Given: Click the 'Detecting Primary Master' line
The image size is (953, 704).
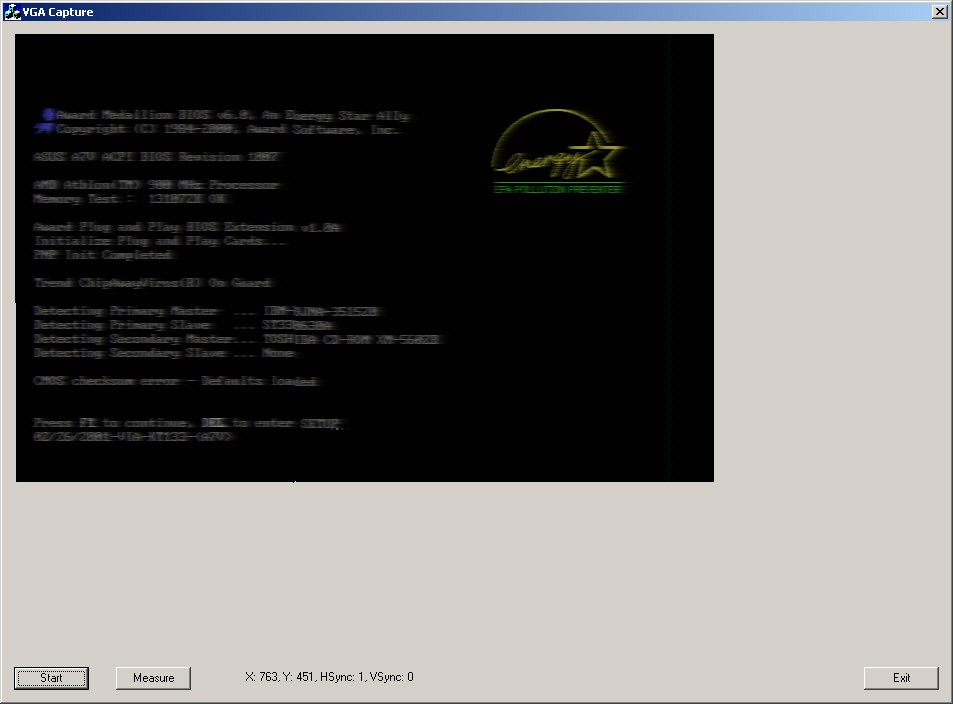Looking at the screenshot, I should pyautogui.click(x=208, y=311).
